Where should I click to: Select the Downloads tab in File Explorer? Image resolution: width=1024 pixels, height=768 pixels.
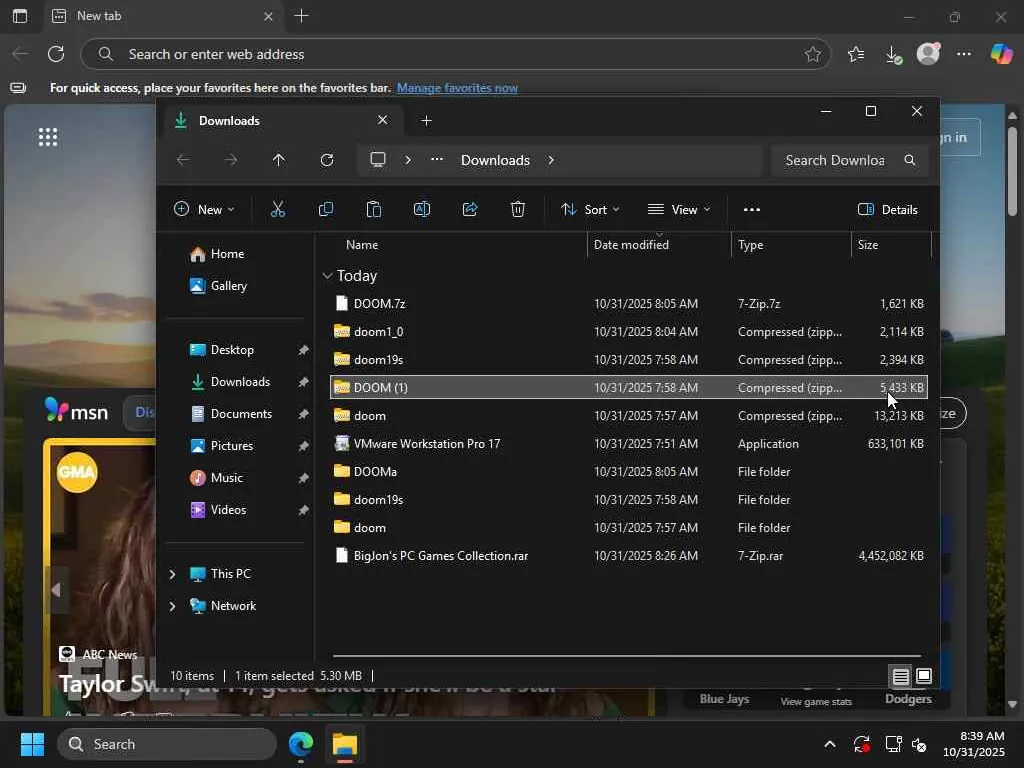point(280,121)
